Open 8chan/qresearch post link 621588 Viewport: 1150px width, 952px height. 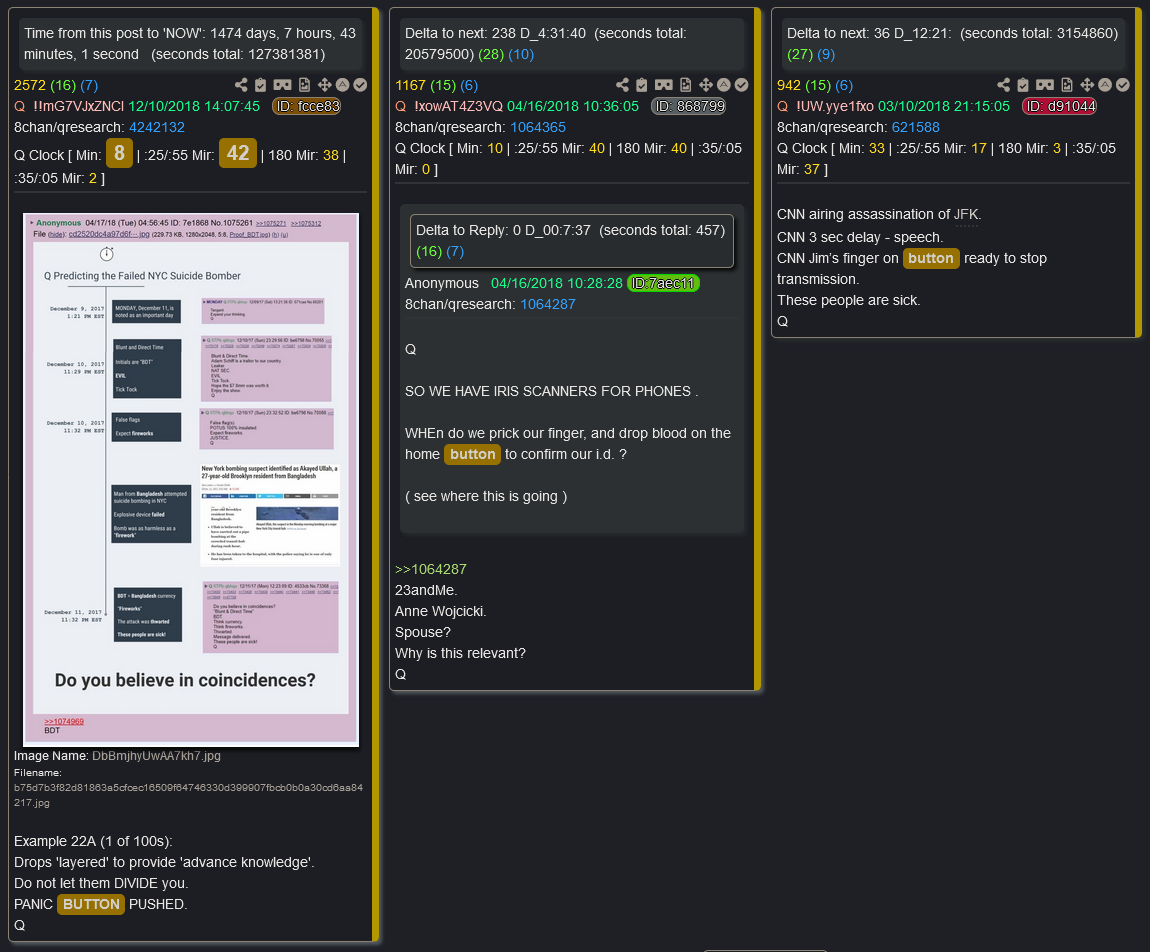tap(915, 127)
